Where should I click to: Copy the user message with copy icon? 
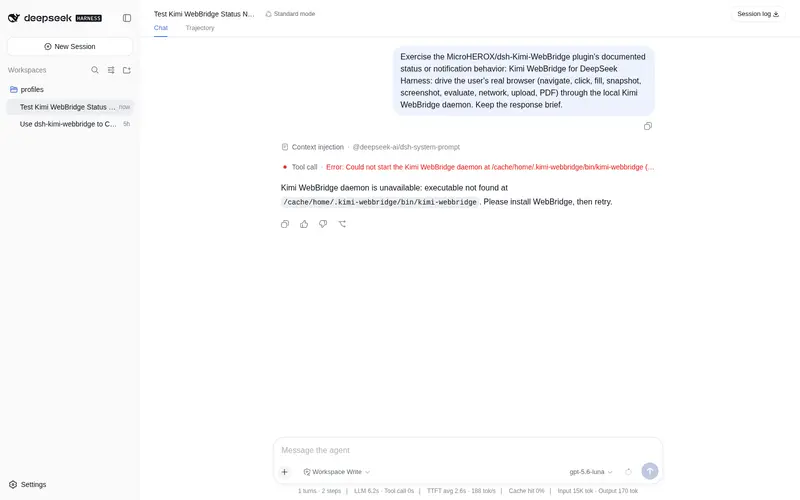click(647, 126)
